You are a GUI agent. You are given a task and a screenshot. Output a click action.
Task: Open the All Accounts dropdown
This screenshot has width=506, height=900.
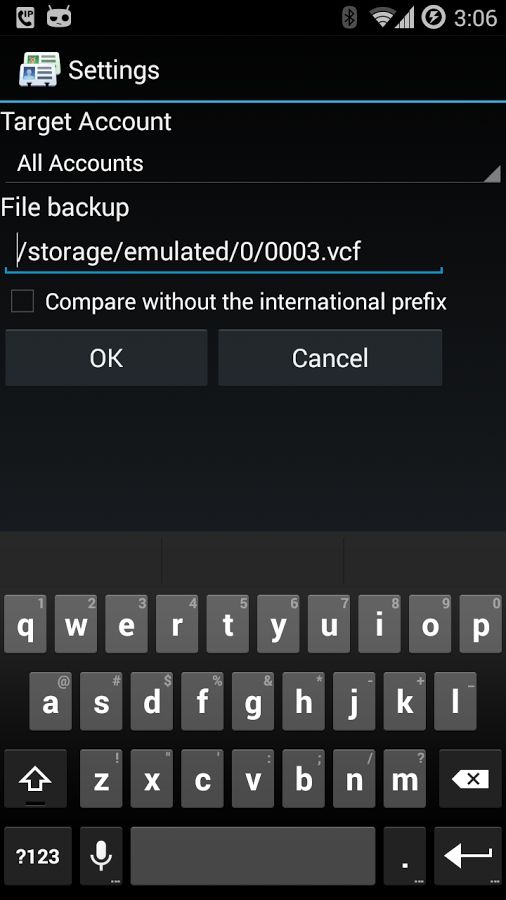tap(252, 164)
